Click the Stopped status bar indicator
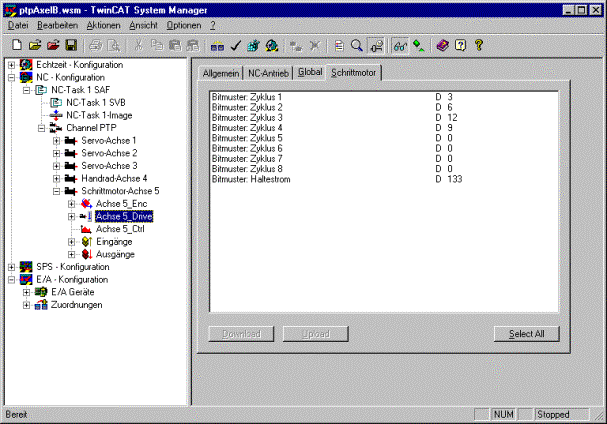The width and height of the screenshot is (607, 424). (562, 415)
